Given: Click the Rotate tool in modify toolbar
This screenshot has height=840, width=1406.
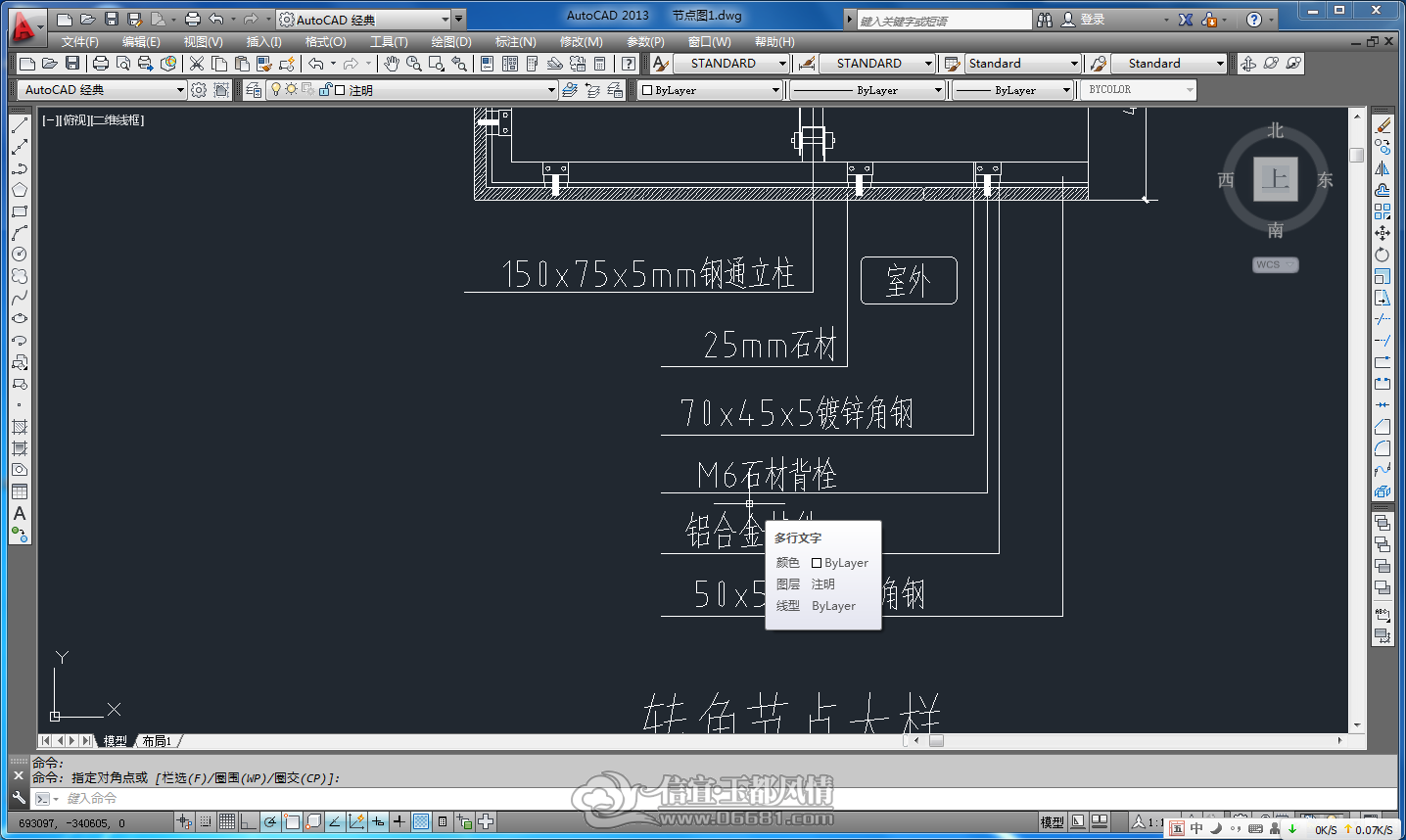Looking at the screenshot, I should [x=1383, y=255].
